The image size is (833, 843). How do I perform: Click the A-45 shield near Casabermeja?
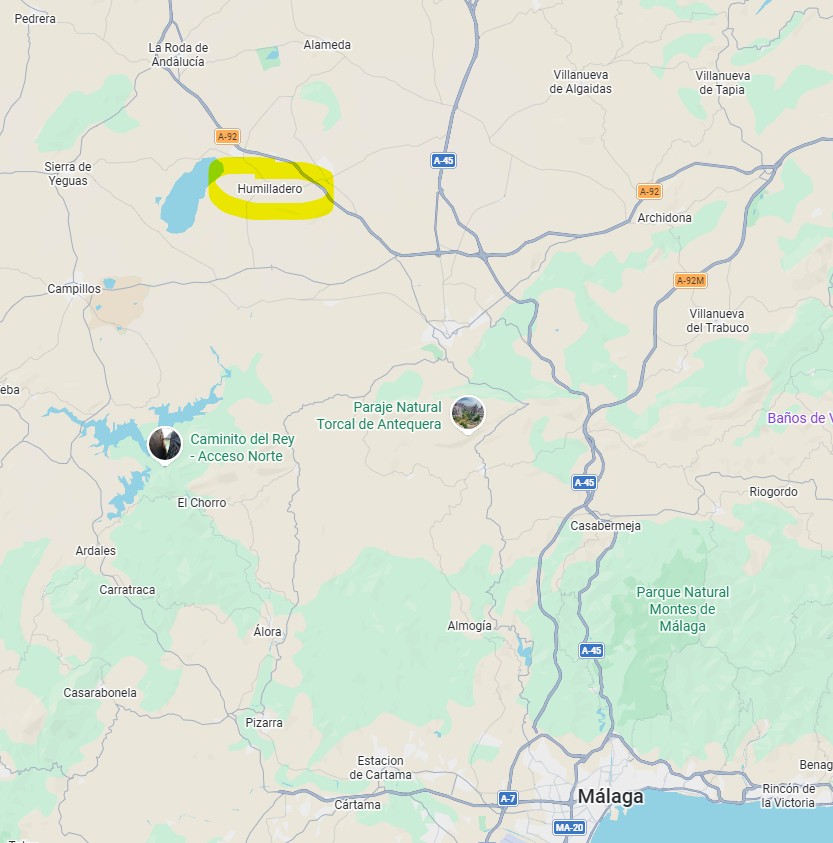tap(584, 482)
